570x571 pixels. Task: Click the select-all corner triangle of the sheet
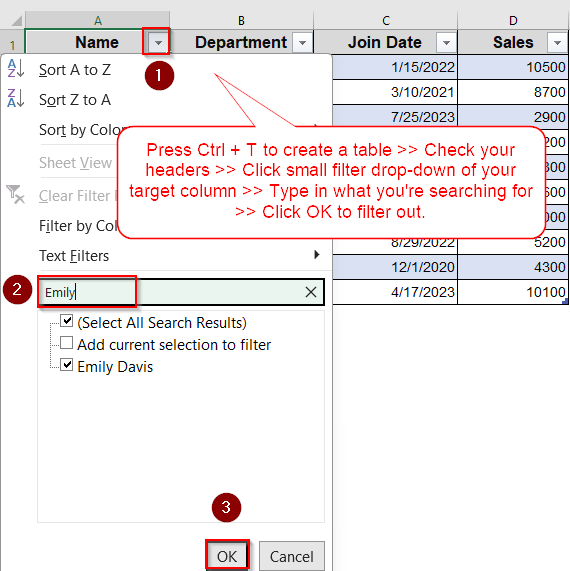16,21
